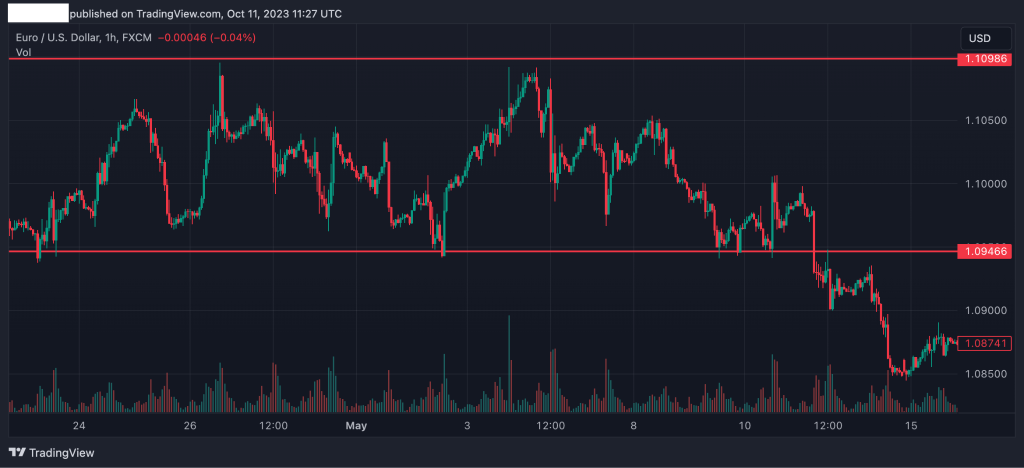Screen dimensions: 1024x468
Task: Select the 1.10986 resistance price label
Action: click(986, 60)
